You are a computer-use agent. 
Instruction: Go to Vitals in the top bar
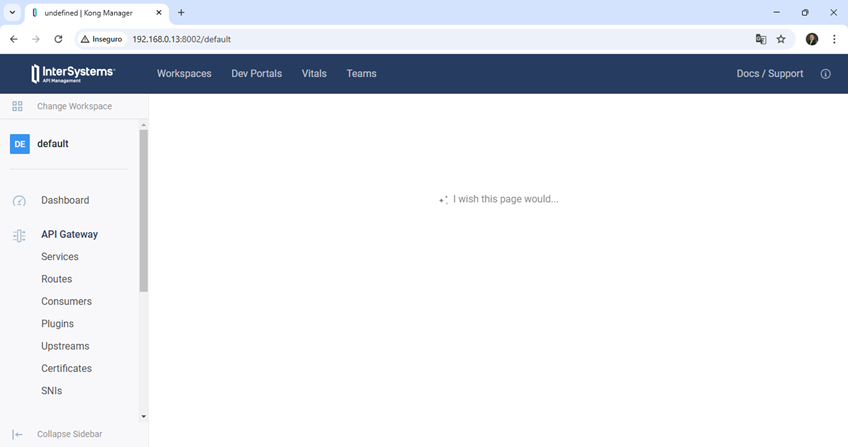[x=314, y=74]
